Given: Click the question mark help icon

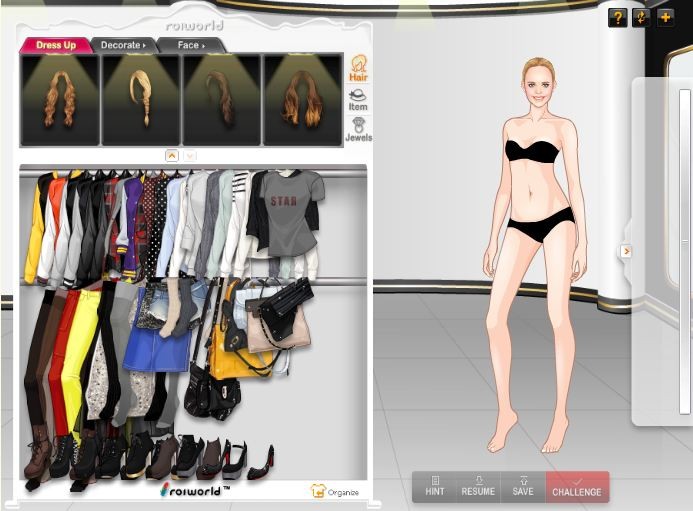Looking at the screenshot, I should click(617, 17).
